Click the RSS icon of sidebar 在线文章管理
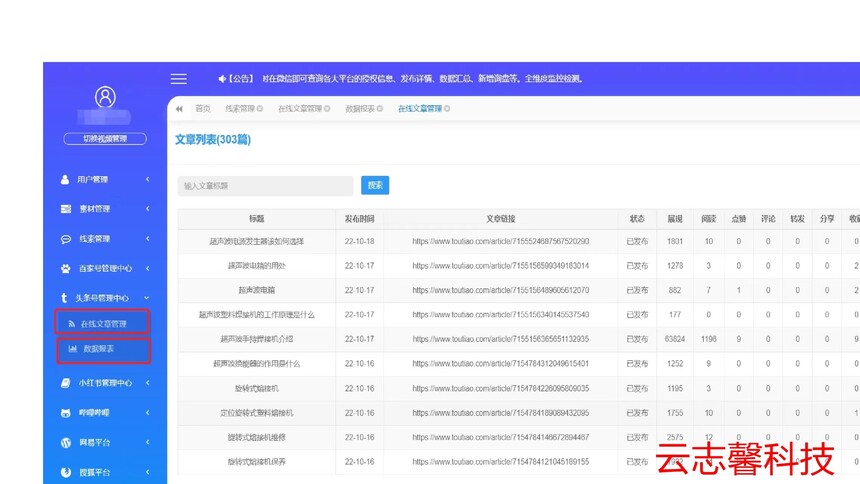Viewport: 860px width, 484px height. [71, 324]
